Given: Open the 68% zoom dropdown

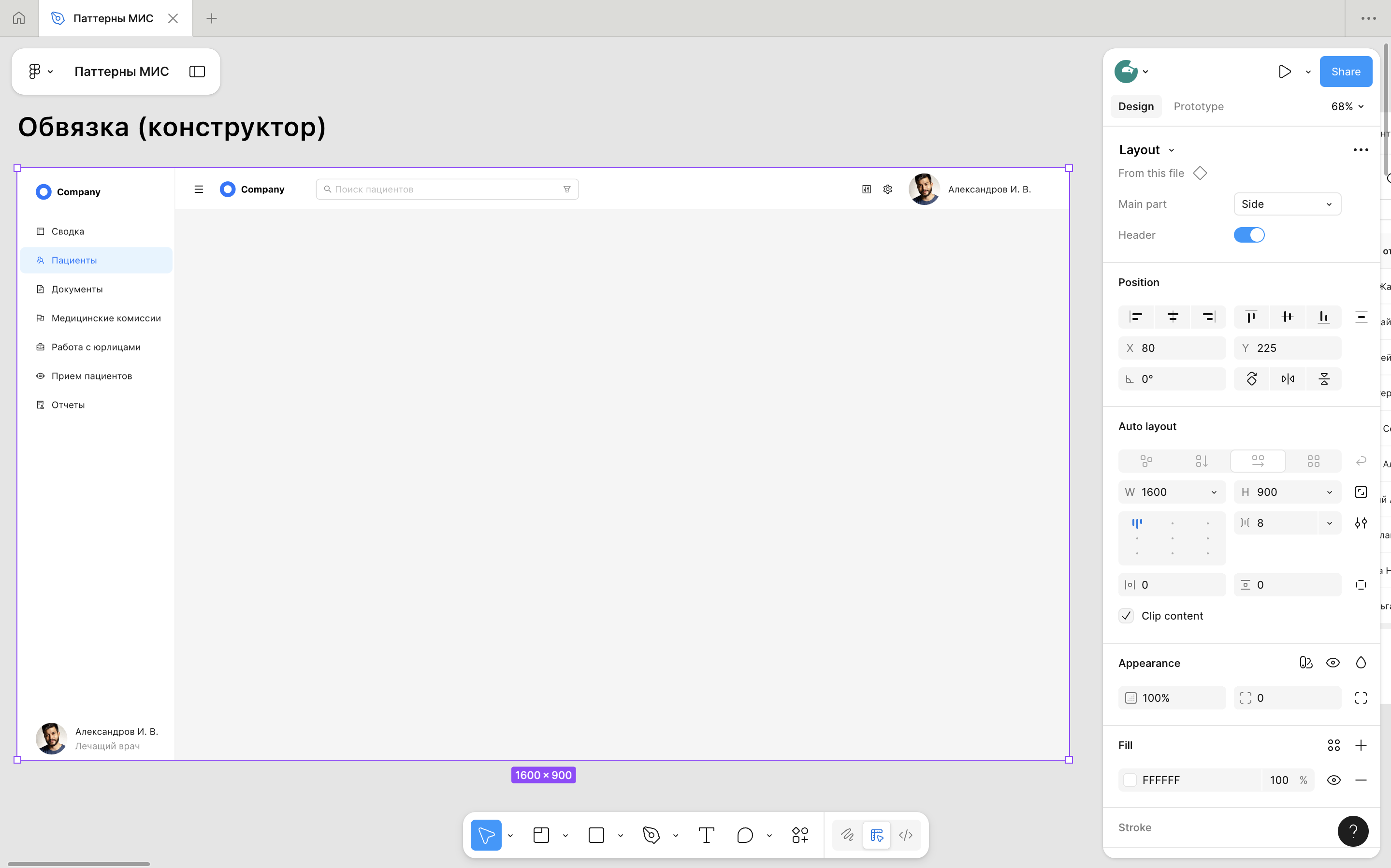Looking at the screenshot, I should pos(1347,107).
